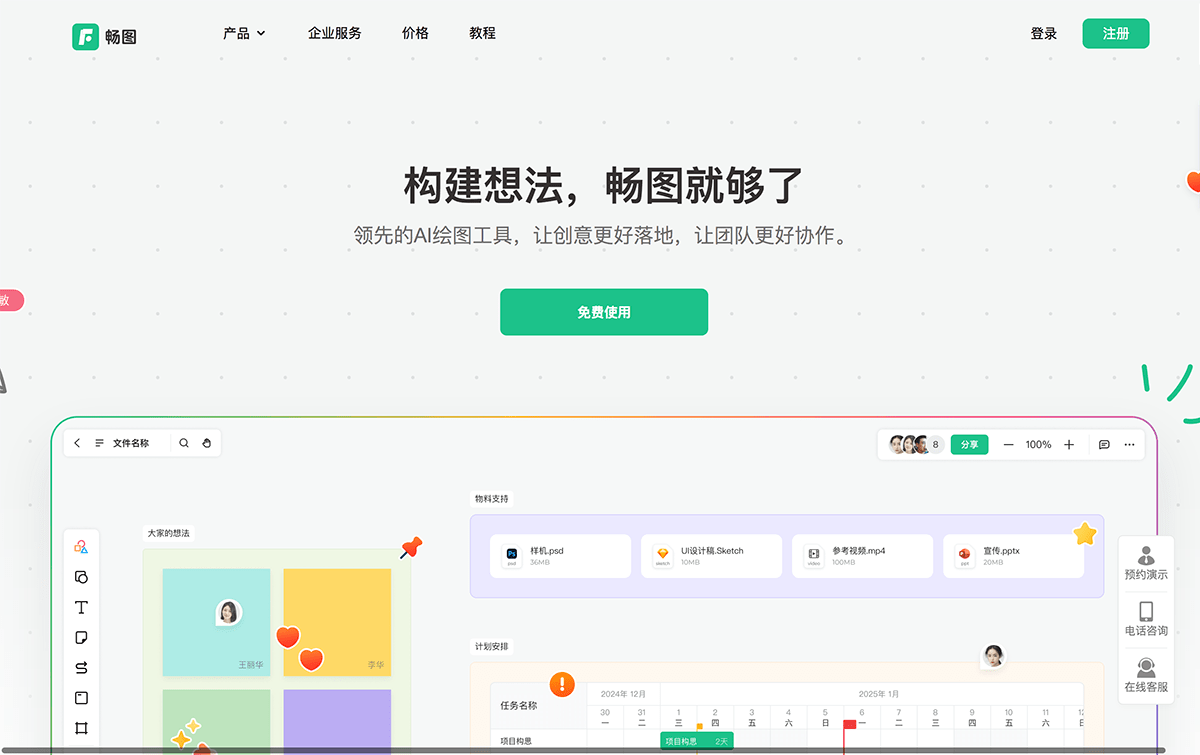Switch to the 价格 menu item
The width and height of the screenshot is (1200, 755).
point(415,32)
